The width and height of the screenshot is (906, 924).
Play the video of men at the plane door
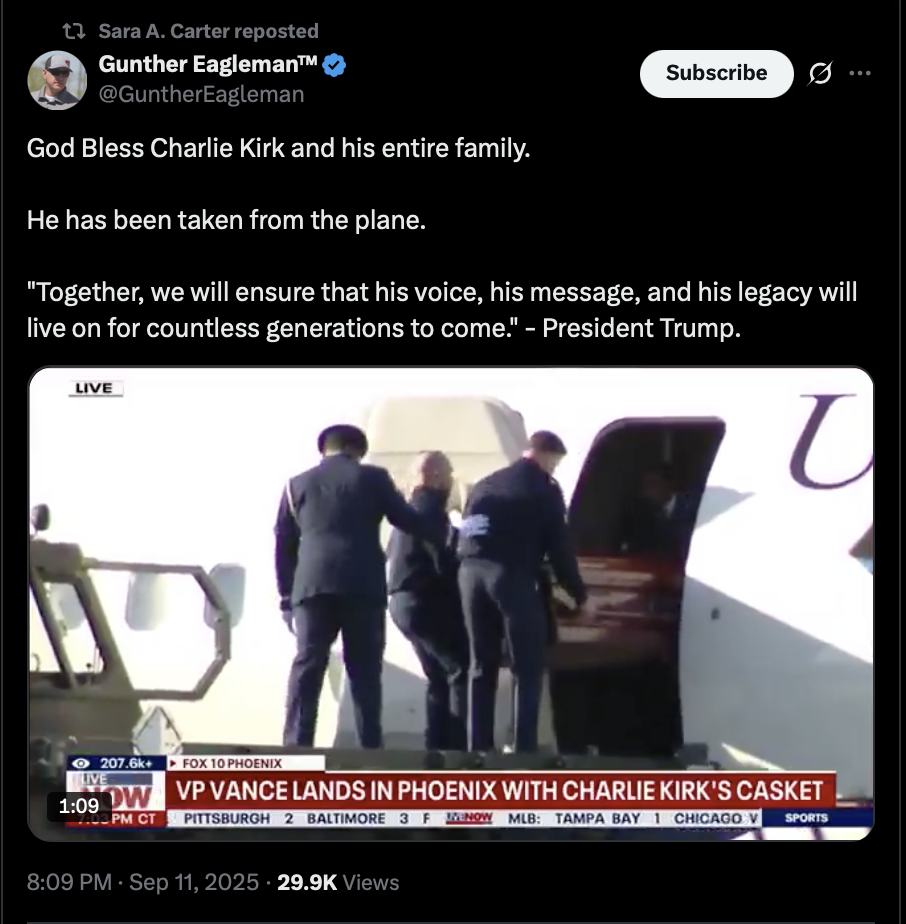pos(451,603)
